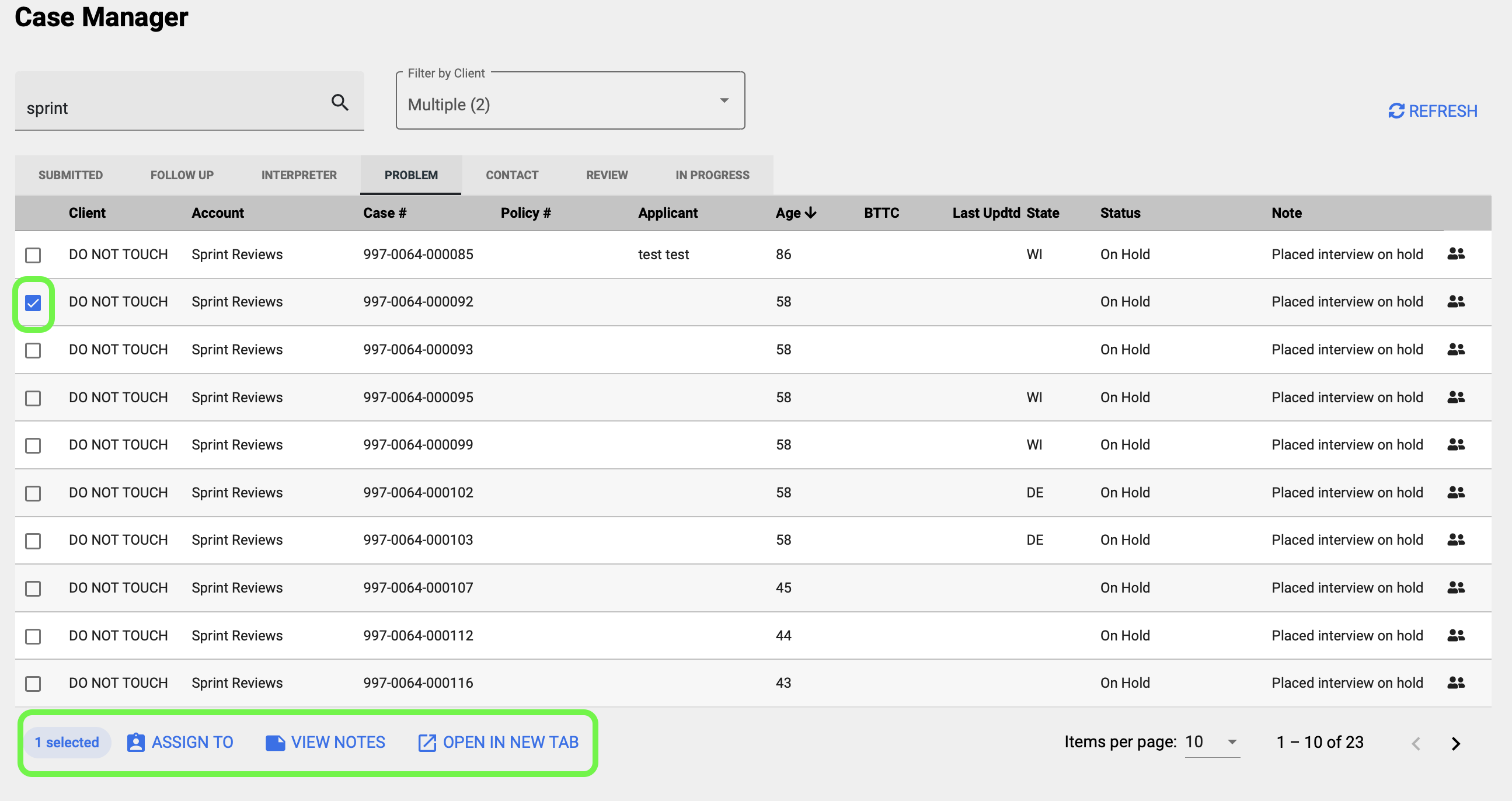Viewport: 1512px width, 801px height.
Task: Open people icon for case 997-0064-000102
Action: [x=1455, y=492]
